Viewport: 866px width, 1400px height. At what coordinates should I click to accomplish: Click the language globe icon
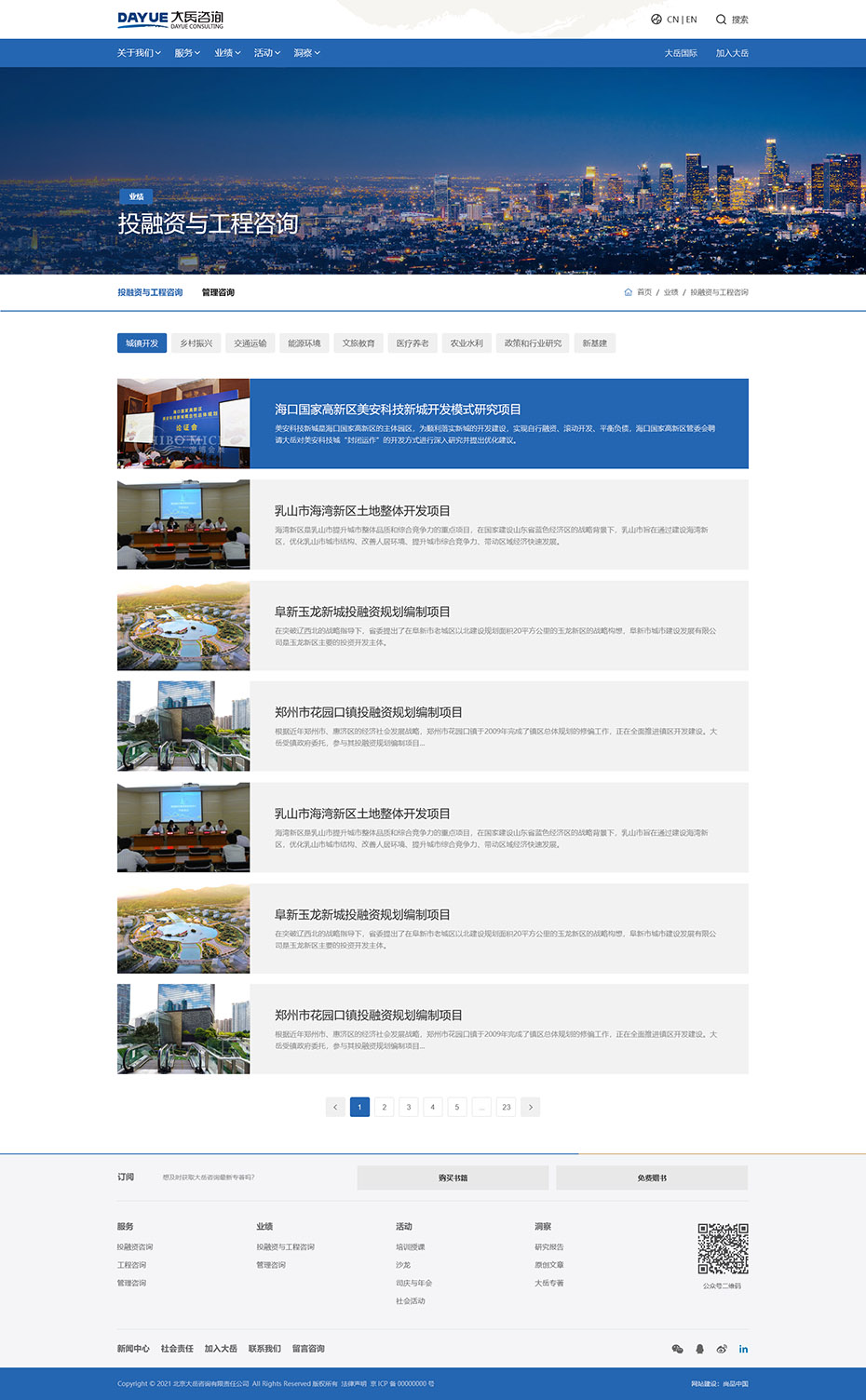(656, 20)
